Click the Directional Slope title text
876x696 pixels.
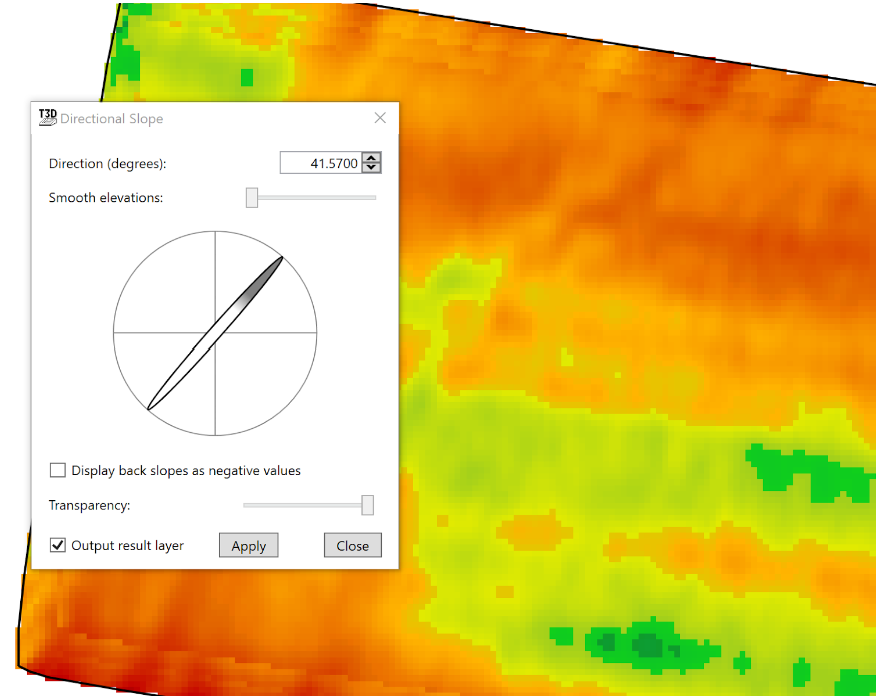112,118
